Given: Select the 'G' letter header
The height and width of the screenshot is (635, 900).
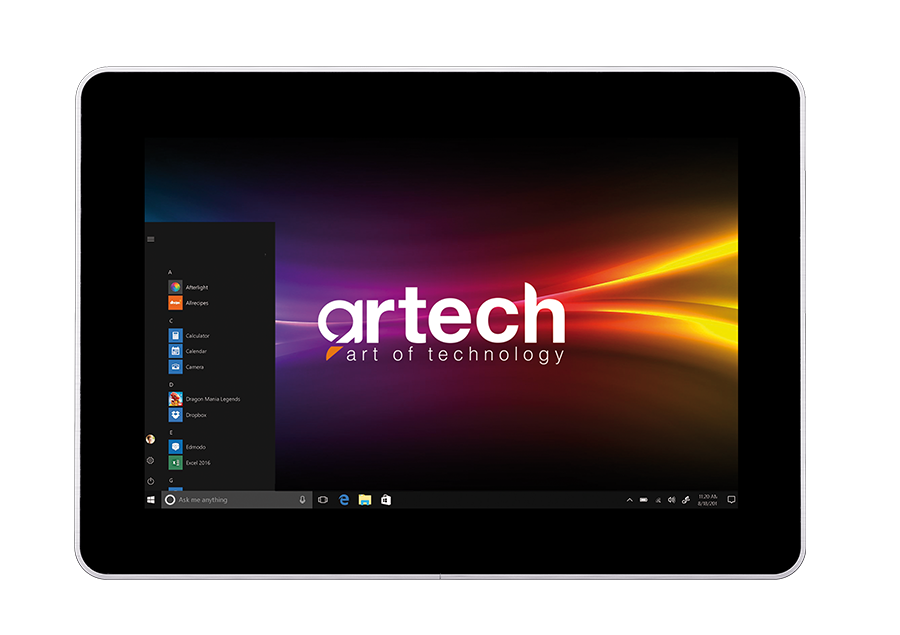Looking at the screenshot, I should tap(170, 480).
